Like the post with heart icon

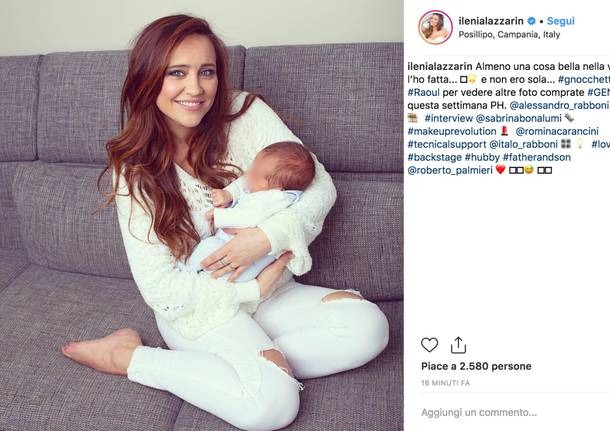pos(429,345)
